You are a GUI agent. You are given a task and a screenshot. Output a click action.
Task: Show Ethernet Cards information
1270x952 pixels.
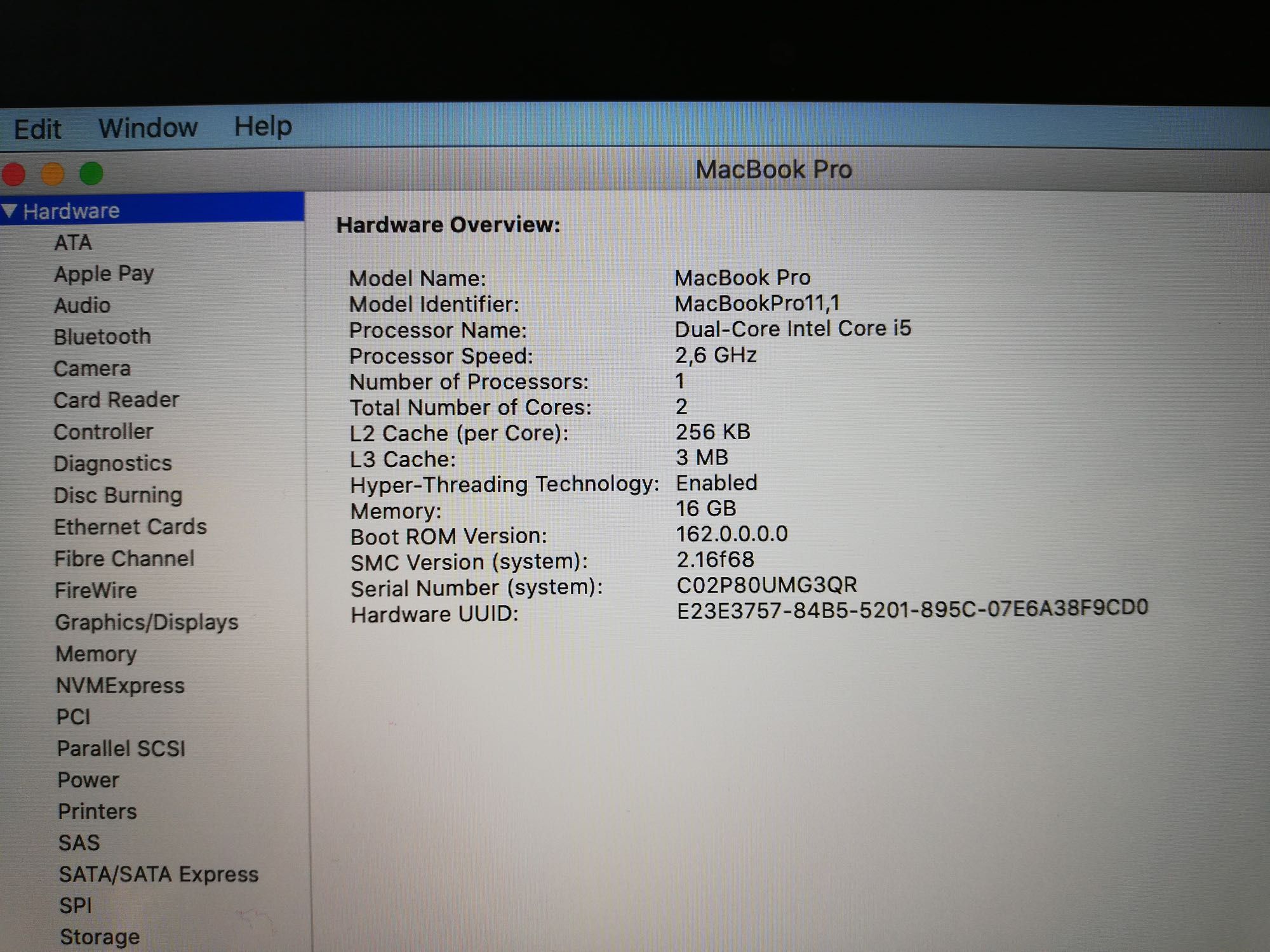tap(130, 527)
